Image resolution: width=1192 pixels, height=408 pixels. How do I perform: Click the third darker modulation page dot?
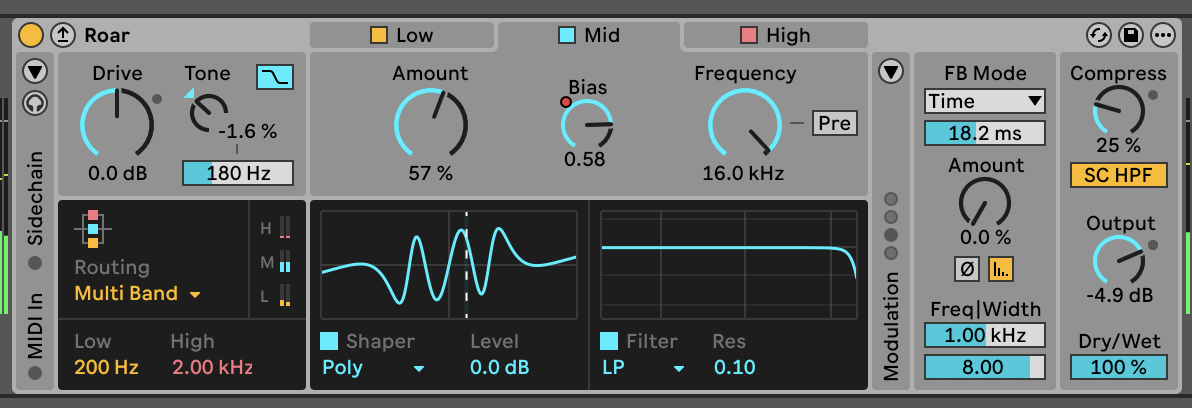point(891,235)
